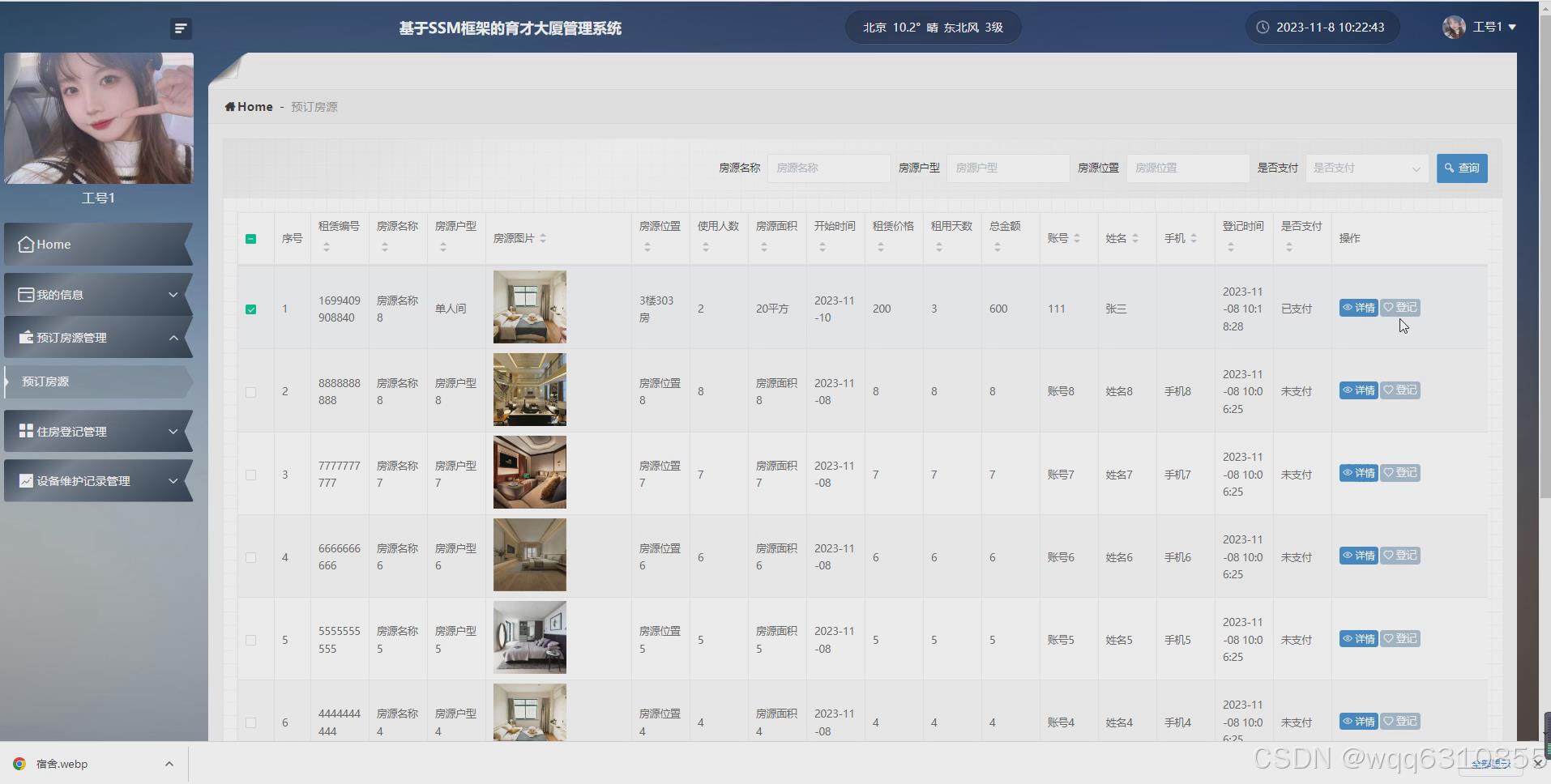
Task: Sort by 房源面积 column arrows
Action: pyautogui.click(x=764, y=247)
